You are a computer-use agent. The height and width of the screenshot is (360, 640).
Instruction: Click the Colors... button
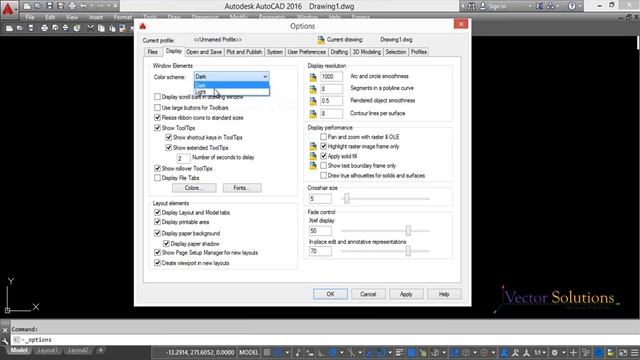click(194, 188)
